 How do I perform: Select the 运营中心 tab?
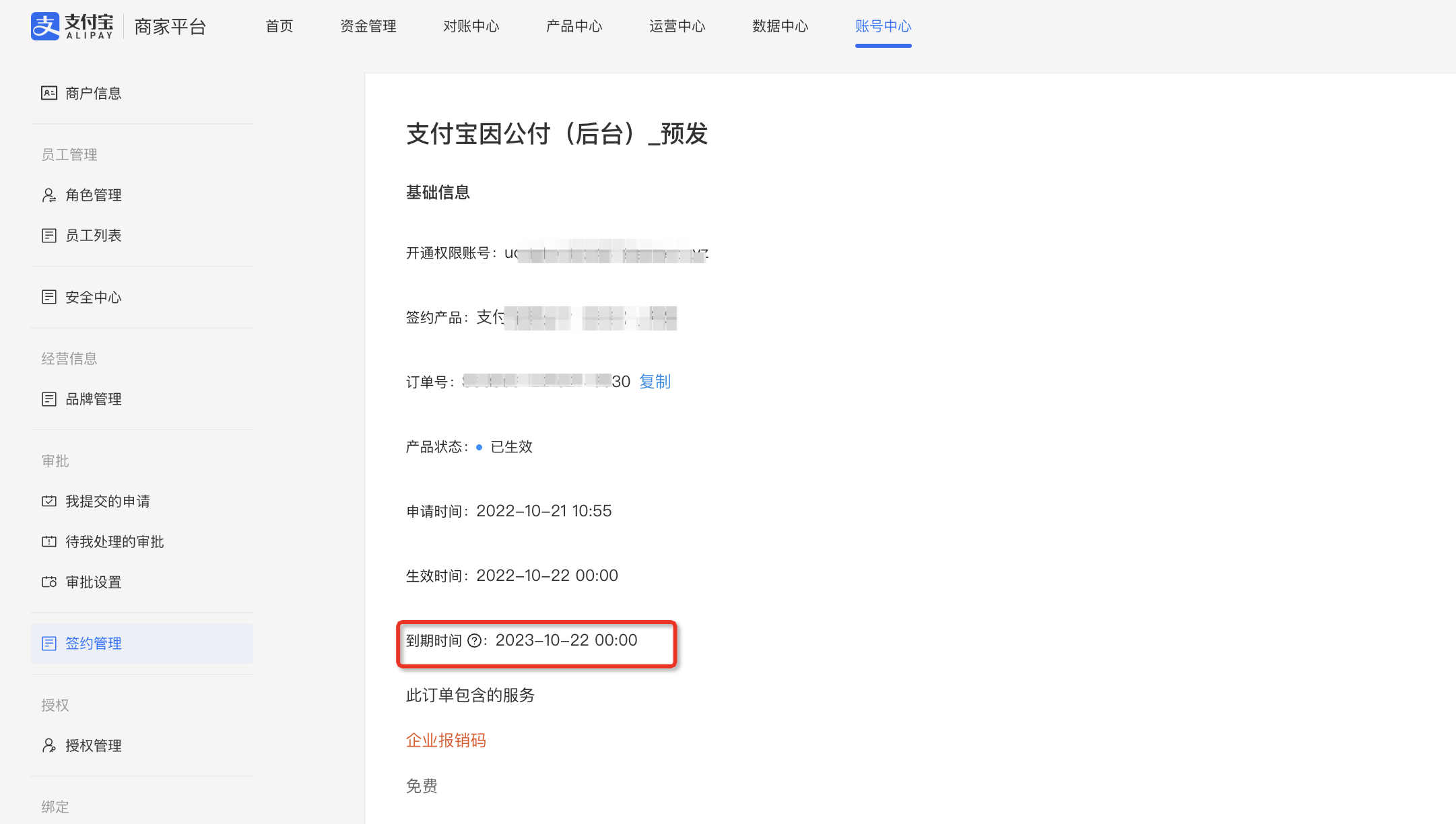coord(677,26)
